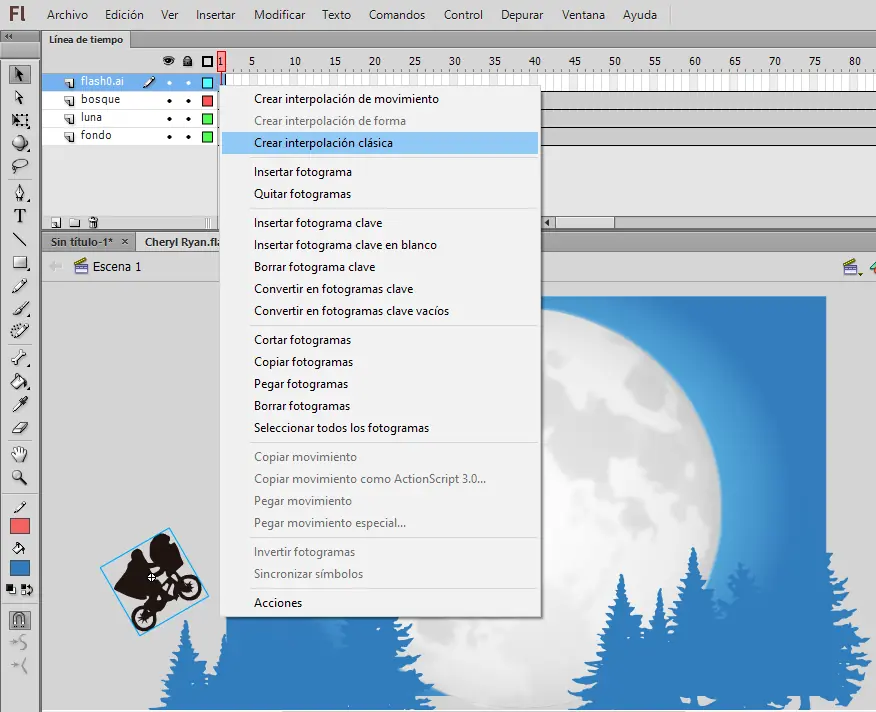Click the cyan outline color of flash0.ai layer
The image size is (876, 712).
coord(207,83)
